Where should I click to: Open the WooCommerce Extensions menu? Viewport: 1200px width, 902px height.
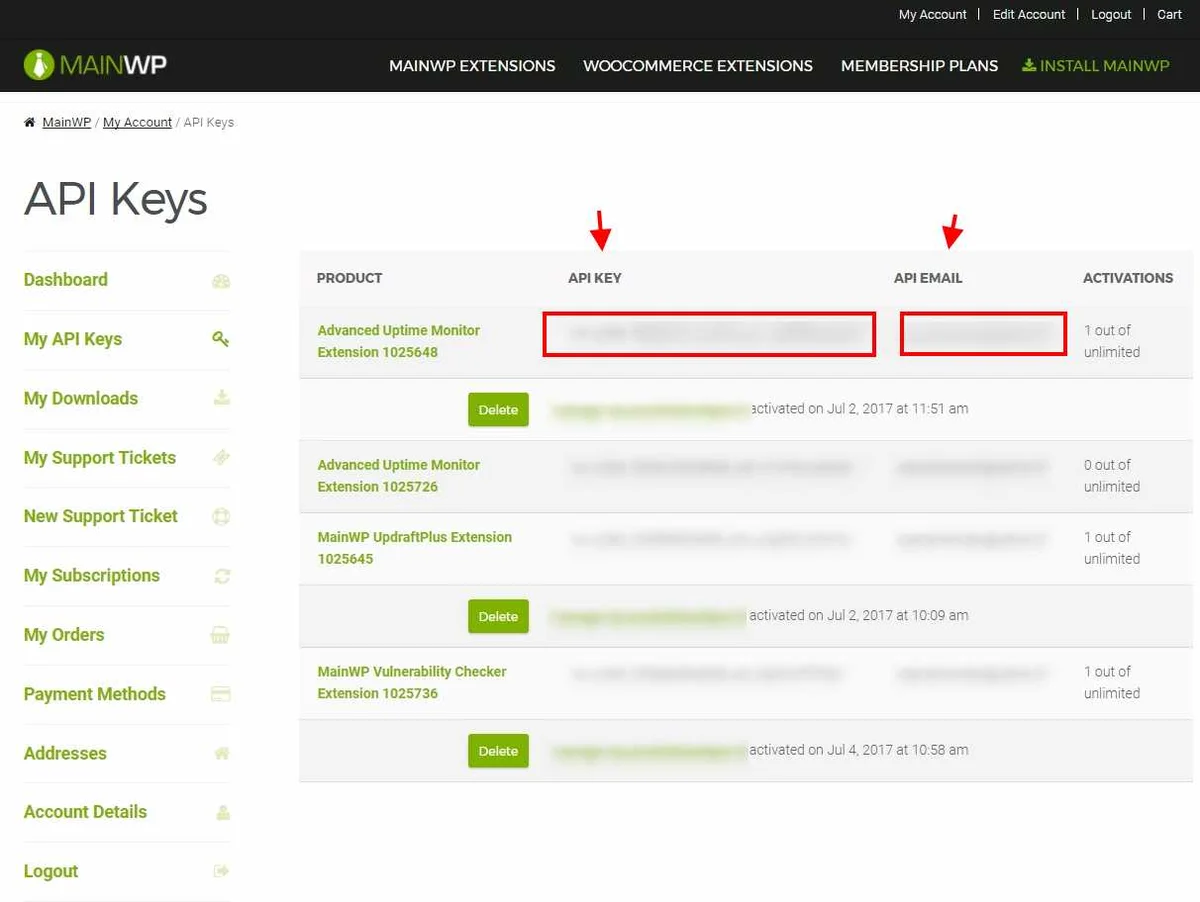point(698,66)
